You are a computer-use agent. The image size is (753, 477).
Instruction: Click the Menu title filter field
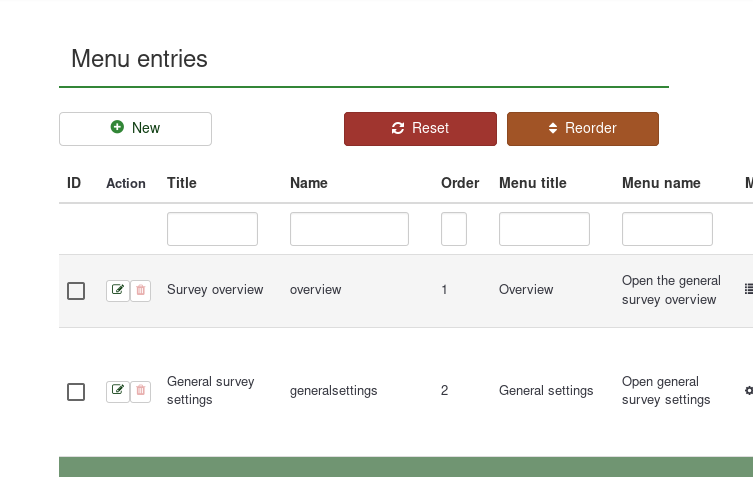(x=544, y=229)
